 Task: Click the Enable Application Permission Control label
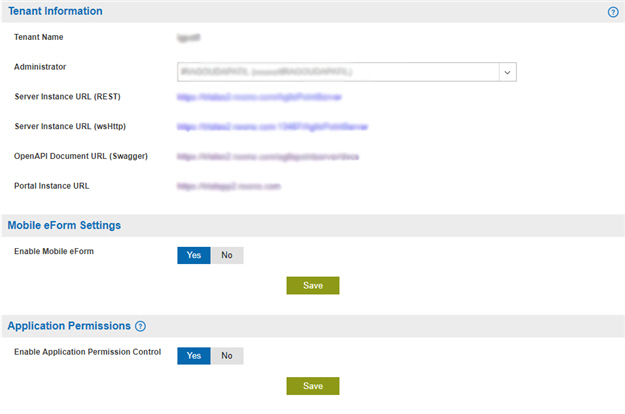[88, 352]
